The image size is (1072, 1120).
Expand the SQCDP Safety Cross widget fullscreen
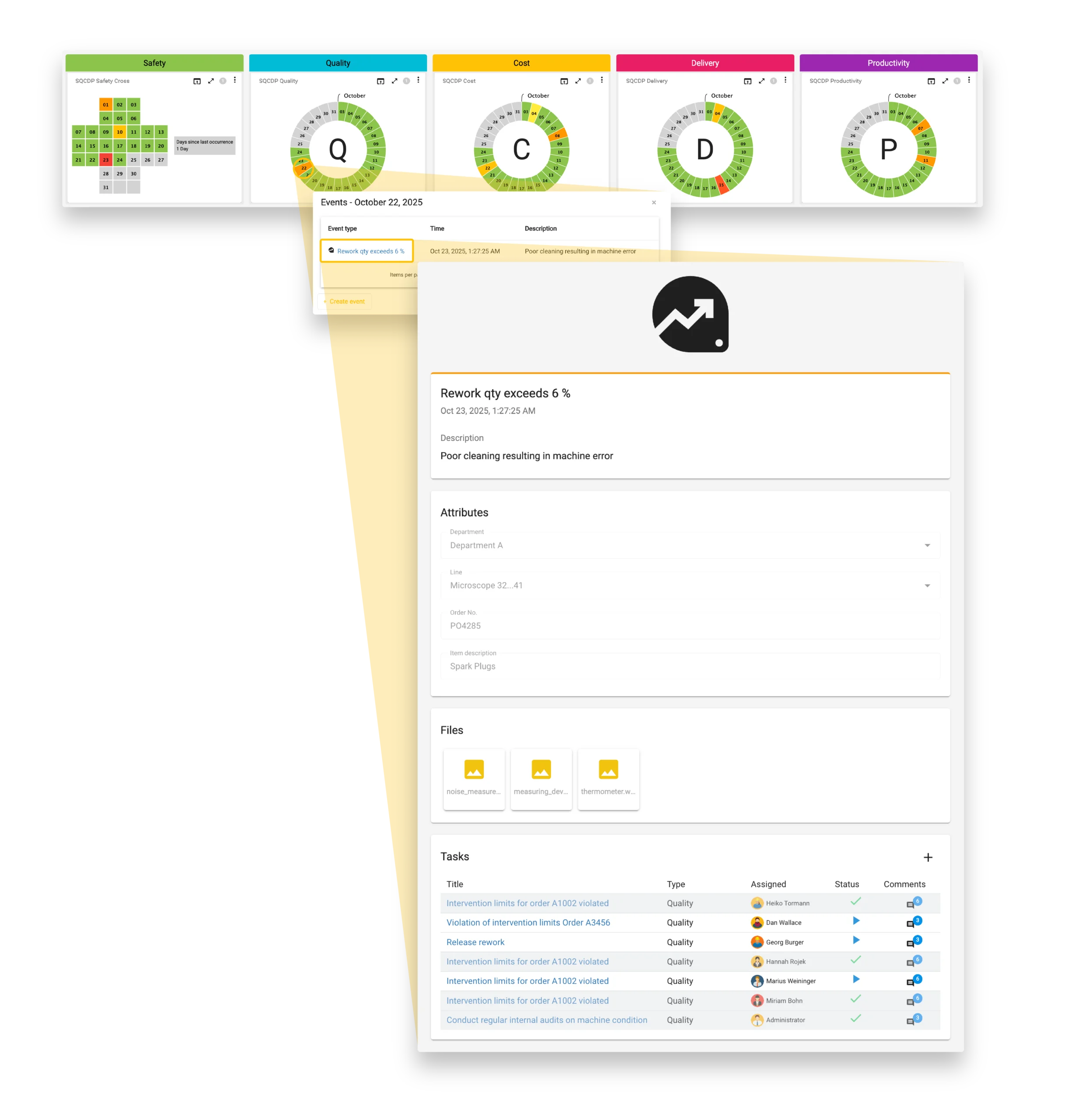[x=211, y=81]
